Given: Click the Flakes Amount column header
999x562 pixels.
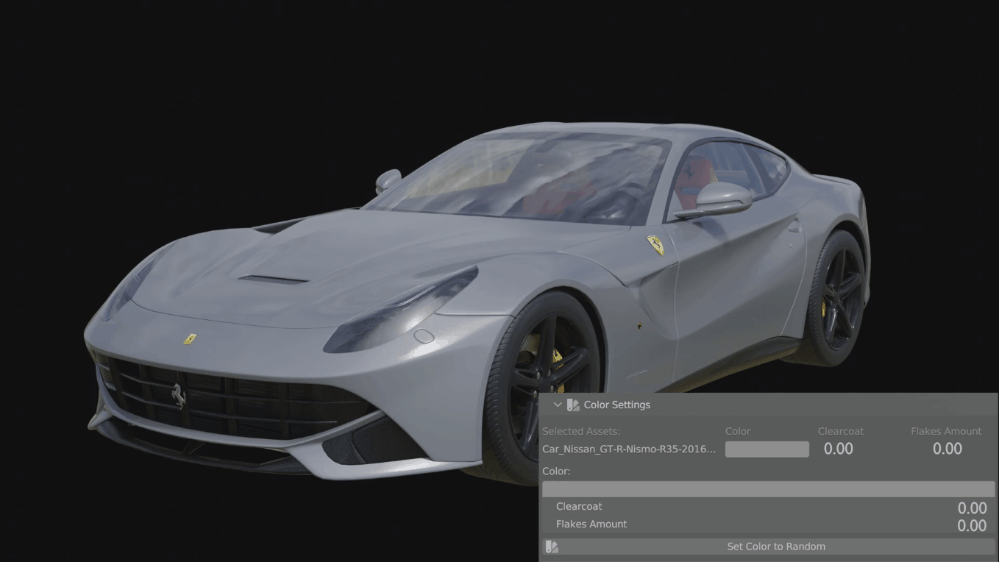Looking at the screenshot, I should (946, 431).
